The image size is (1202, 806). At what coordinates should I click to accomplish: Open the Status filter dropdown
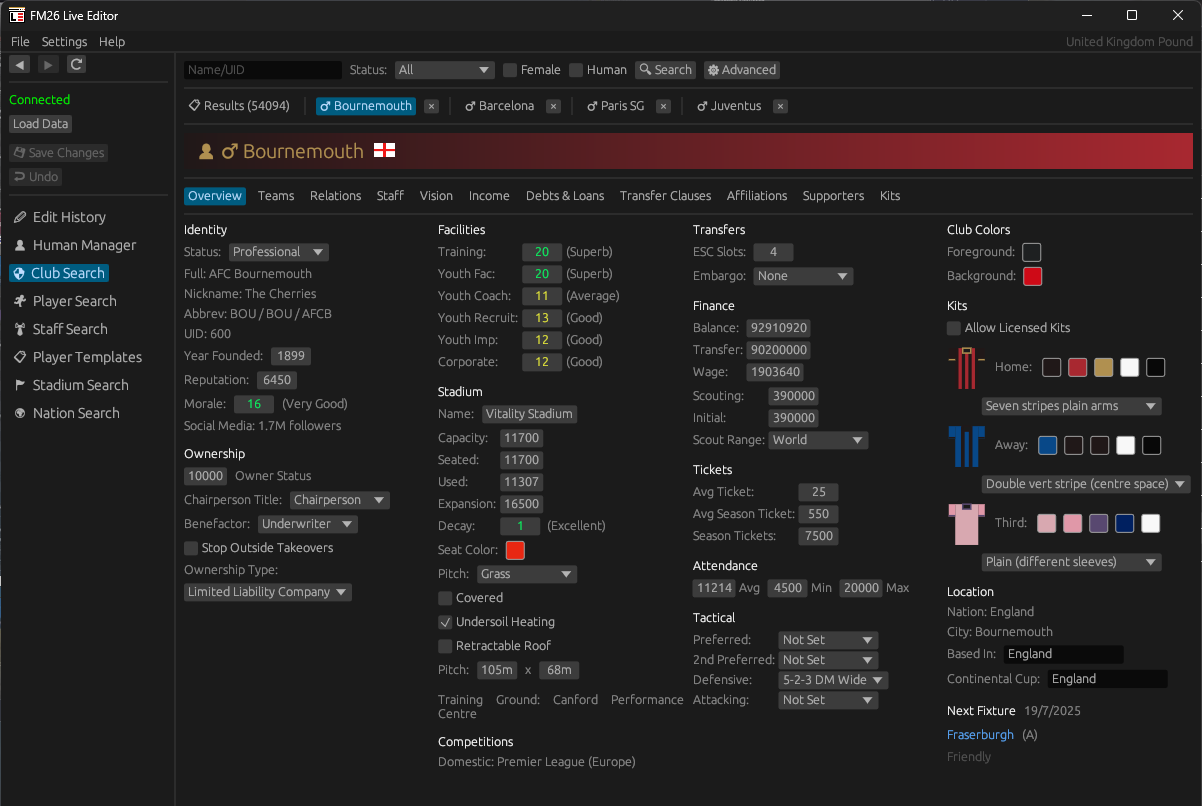point(444,70)
